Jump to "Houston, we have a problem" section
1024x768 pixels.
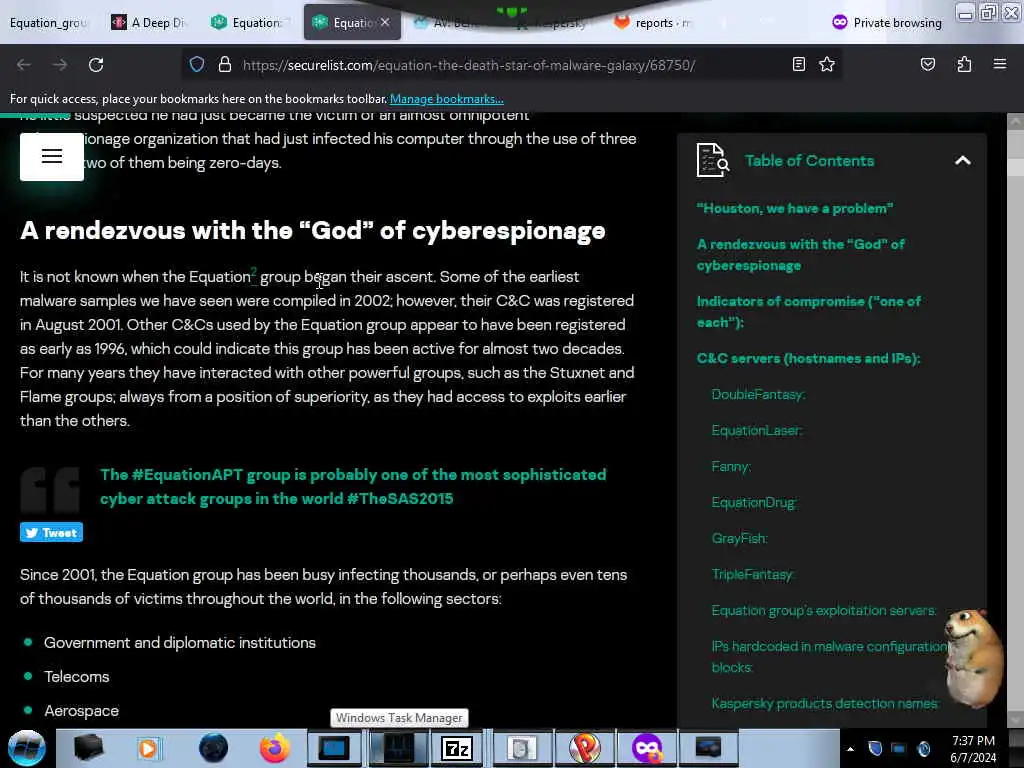coord(795,208)
